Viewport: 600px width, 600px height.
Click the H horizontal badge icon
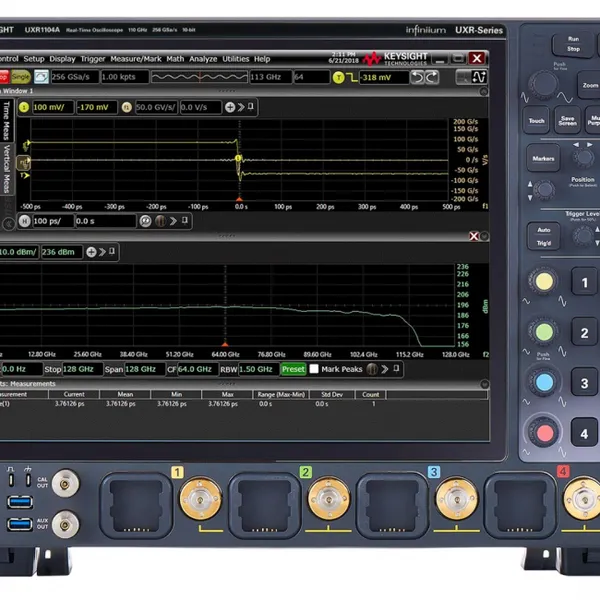click(x=24, y=221)
